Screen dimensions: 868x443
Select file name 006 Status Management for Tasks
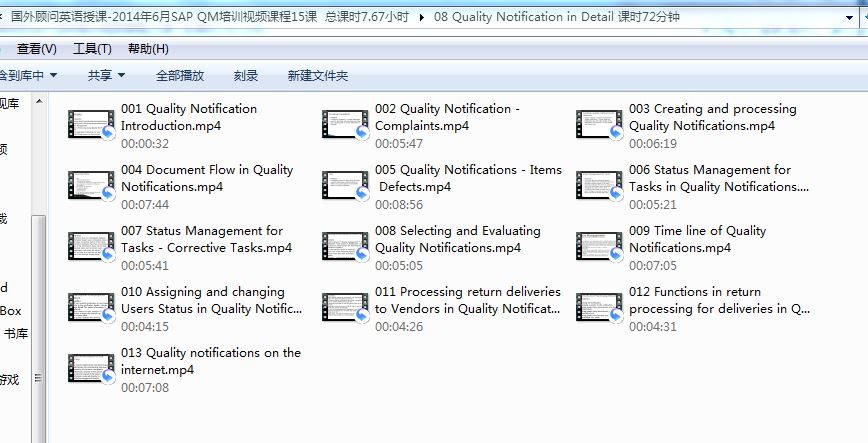[x=719, y=178]
